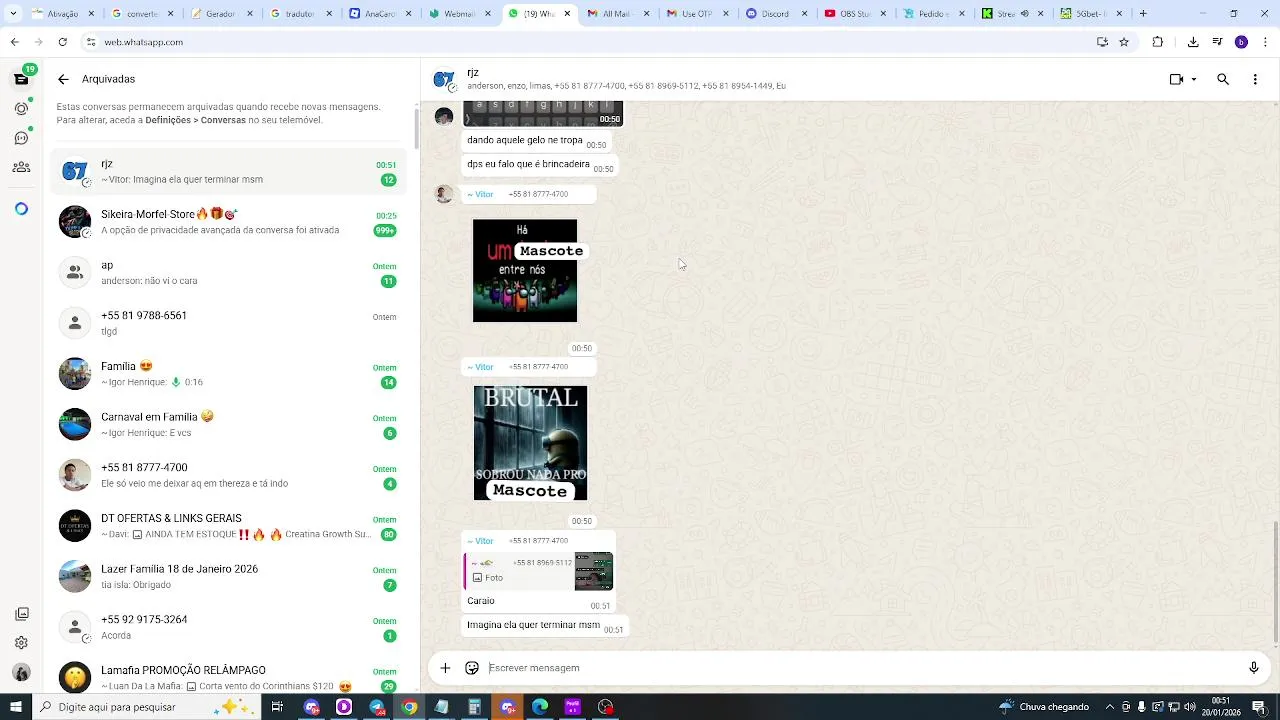Switch to the AnaCard browser tab
The height and width of the screenshot is (720, 1280).
point(379,14)
